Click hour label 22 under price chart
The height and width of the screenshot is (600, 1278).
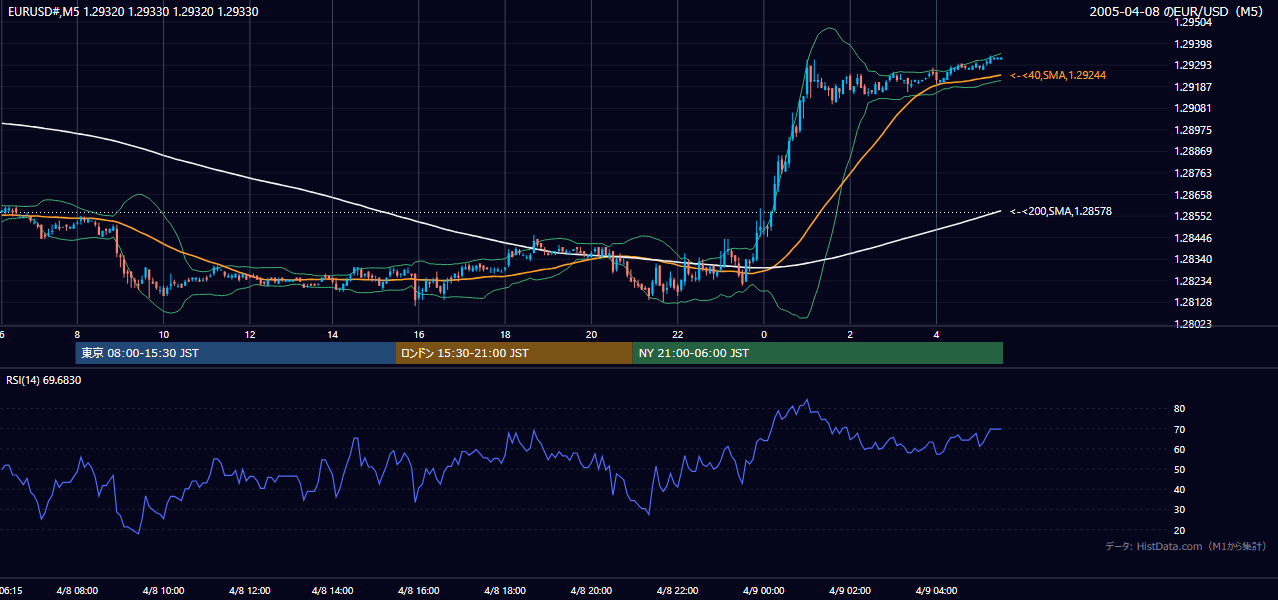click(x=677, y=334)
